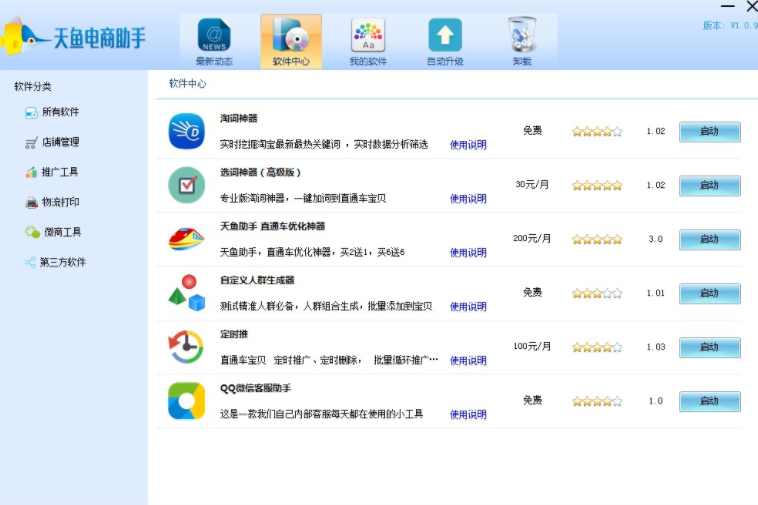The width and height of the screenshot is (758, 505).
Task: Click the 天鱼助手 直通车优化神器 title
Action: (273, 226)
